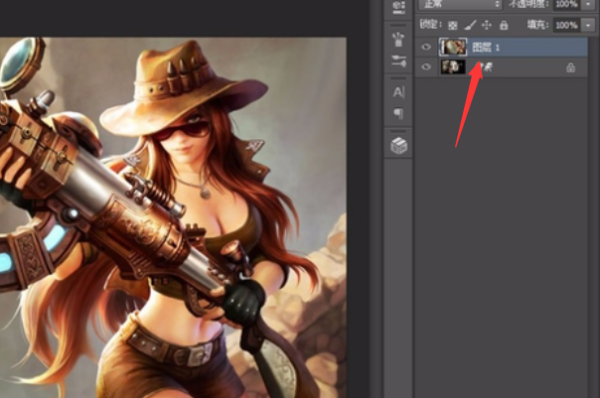Hide 图层 1 layer with eye icon

426,47
